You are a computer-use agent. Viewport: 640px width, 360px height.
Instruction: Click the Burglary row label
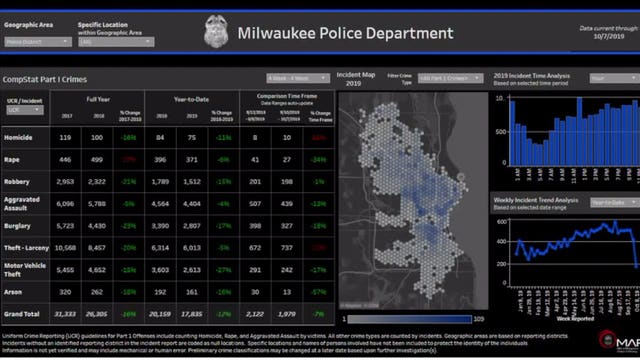tap(17, 226)
